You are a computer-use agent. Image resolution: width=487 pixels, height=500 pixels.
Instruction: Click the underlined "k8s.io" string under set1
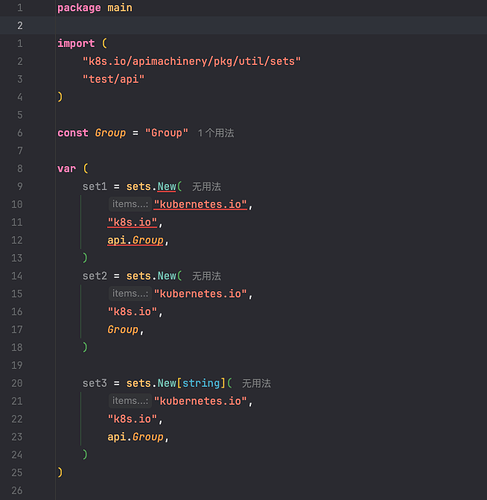pyautogui.click(x=132, y=222)
